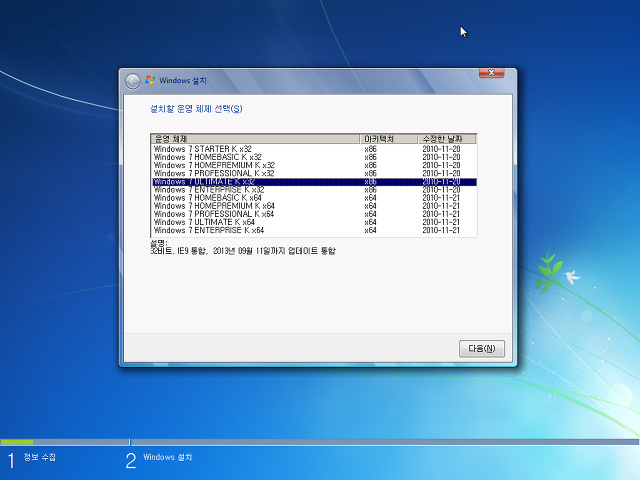This screenshot has height=480, width=640.
Task: Select Windows 7 HOMEBASIC K x32
Action: pos(314,157)
